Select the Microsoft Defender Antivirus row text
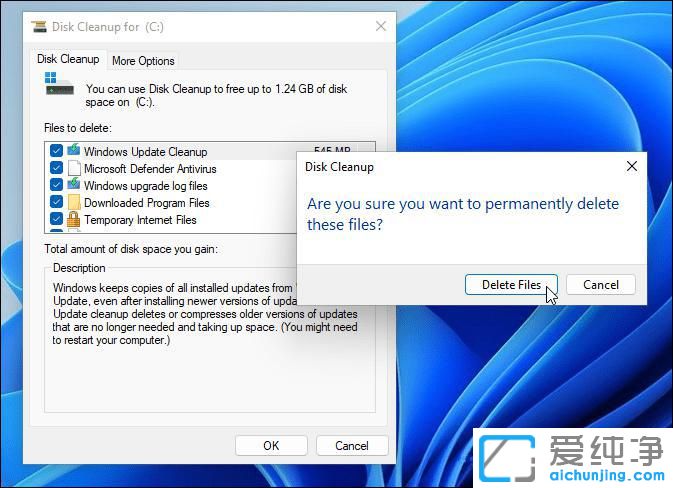The image size is (673, 488). [150, 169]
